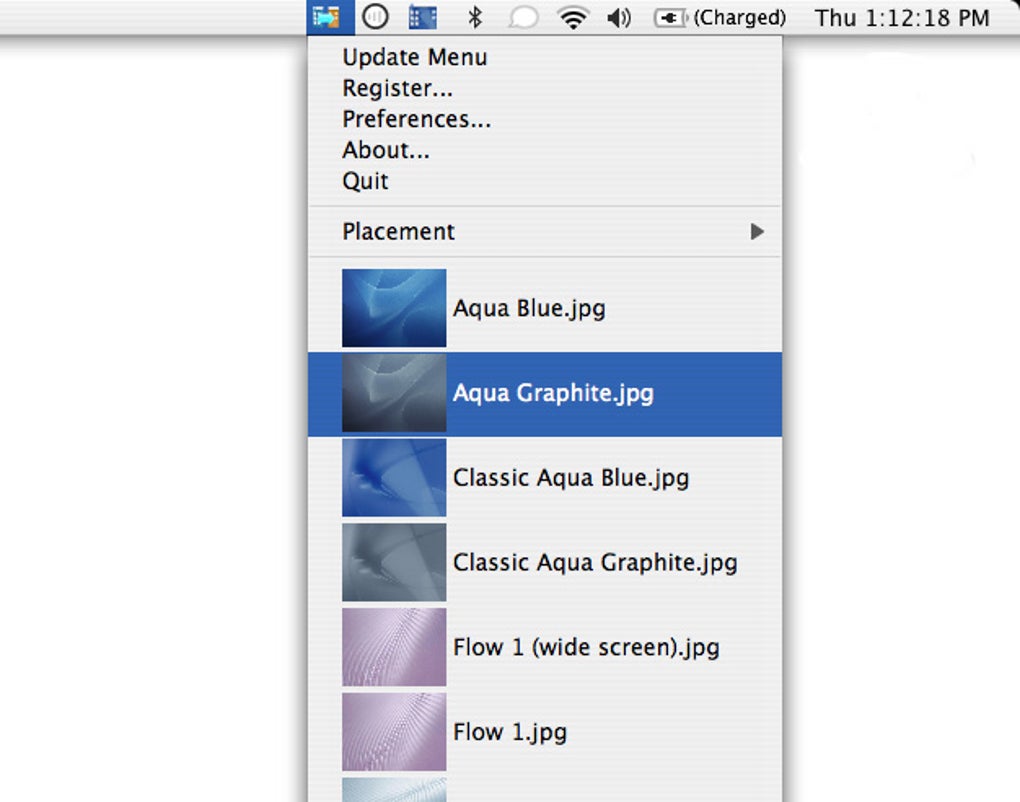Click the battery Charged indicator
Screen dimensions: 1020x802
(720, 18)
